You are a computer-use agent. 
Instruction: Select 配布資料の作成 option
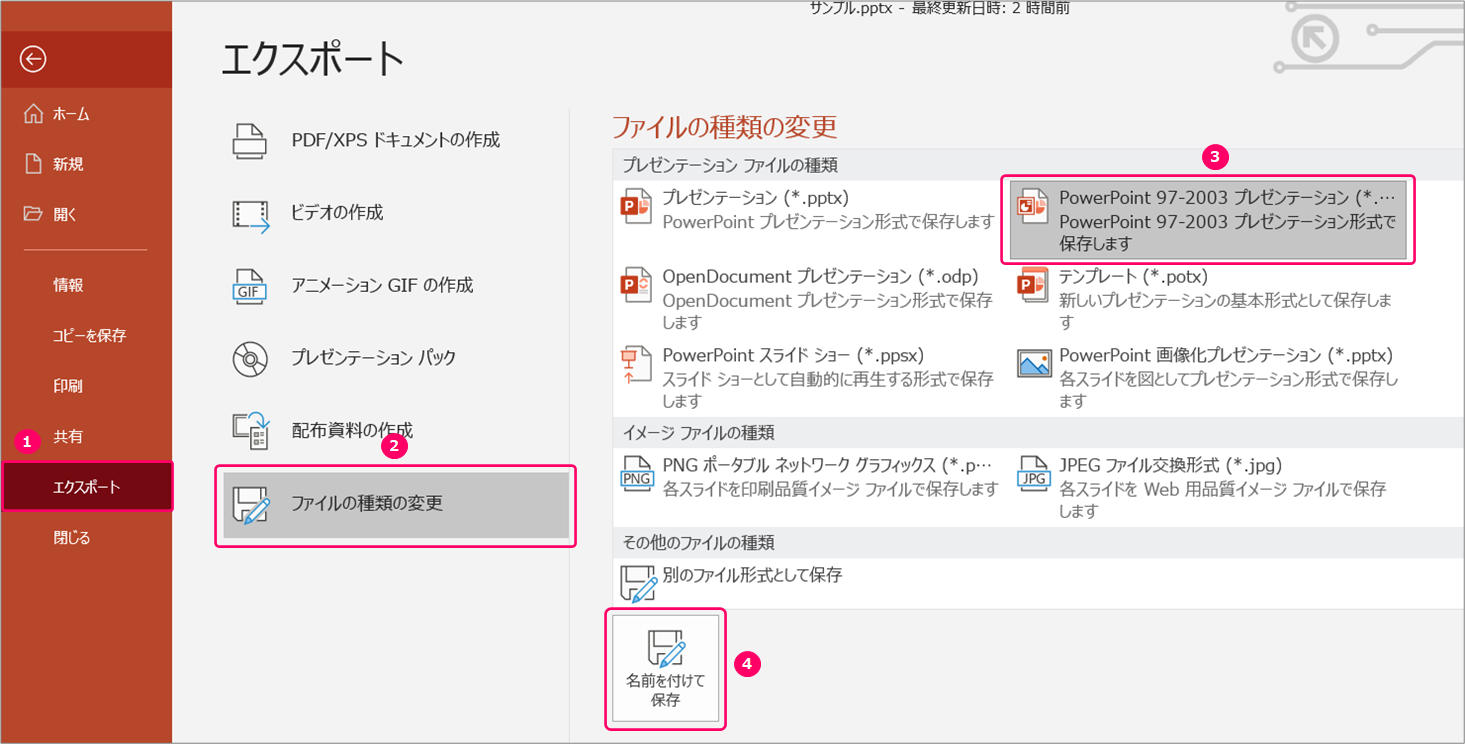click(x=396, y=430)
